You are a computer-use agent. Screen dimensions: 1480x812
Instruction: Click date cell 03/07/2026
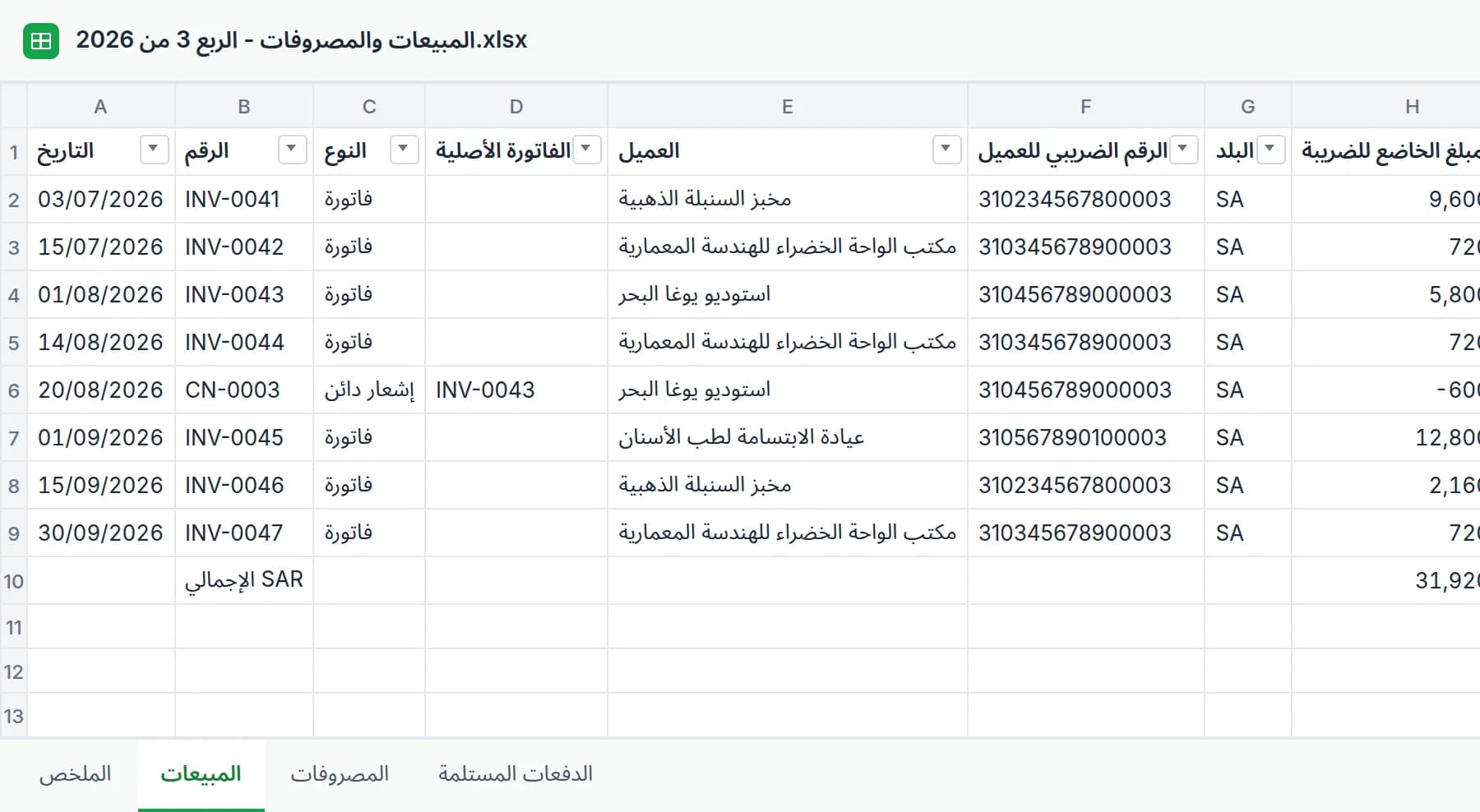101,200
